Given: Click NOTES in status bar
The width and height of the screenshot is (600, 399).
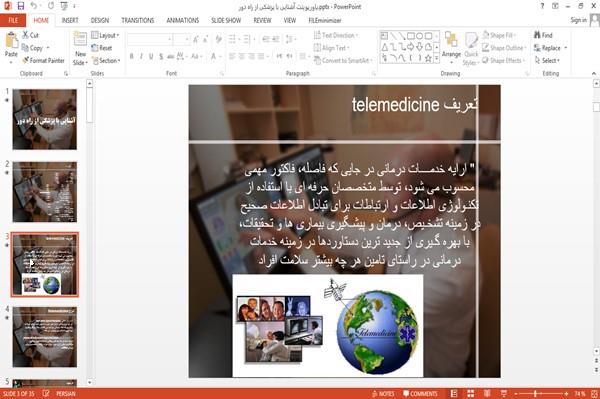Looking at the screenshot, I should pyautogui.click(x=383, y=394).
